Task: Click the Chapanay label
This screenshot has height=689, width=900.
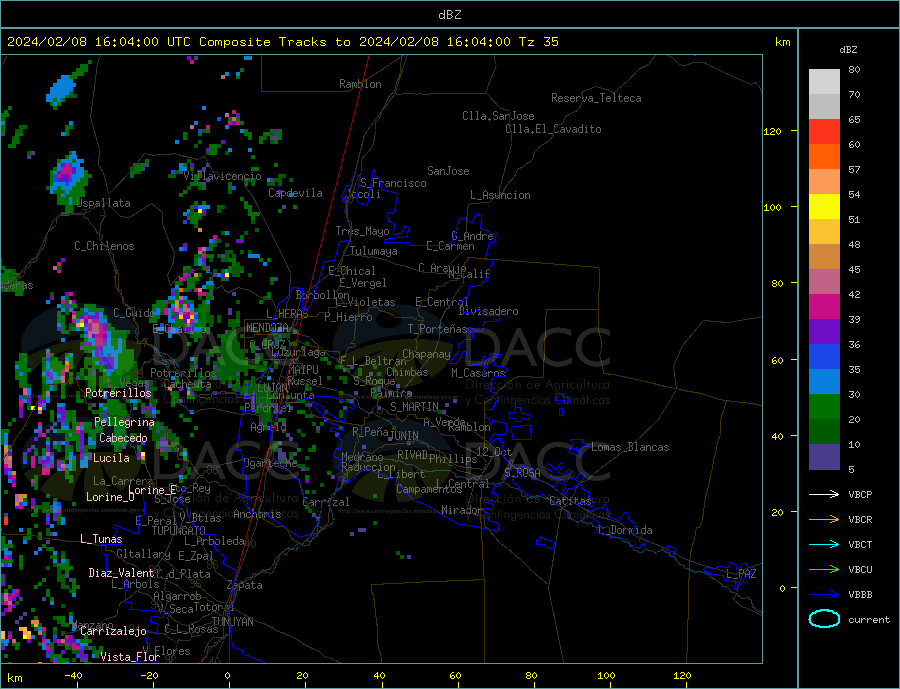Action: pyautogui.click(x=426, y=354)
